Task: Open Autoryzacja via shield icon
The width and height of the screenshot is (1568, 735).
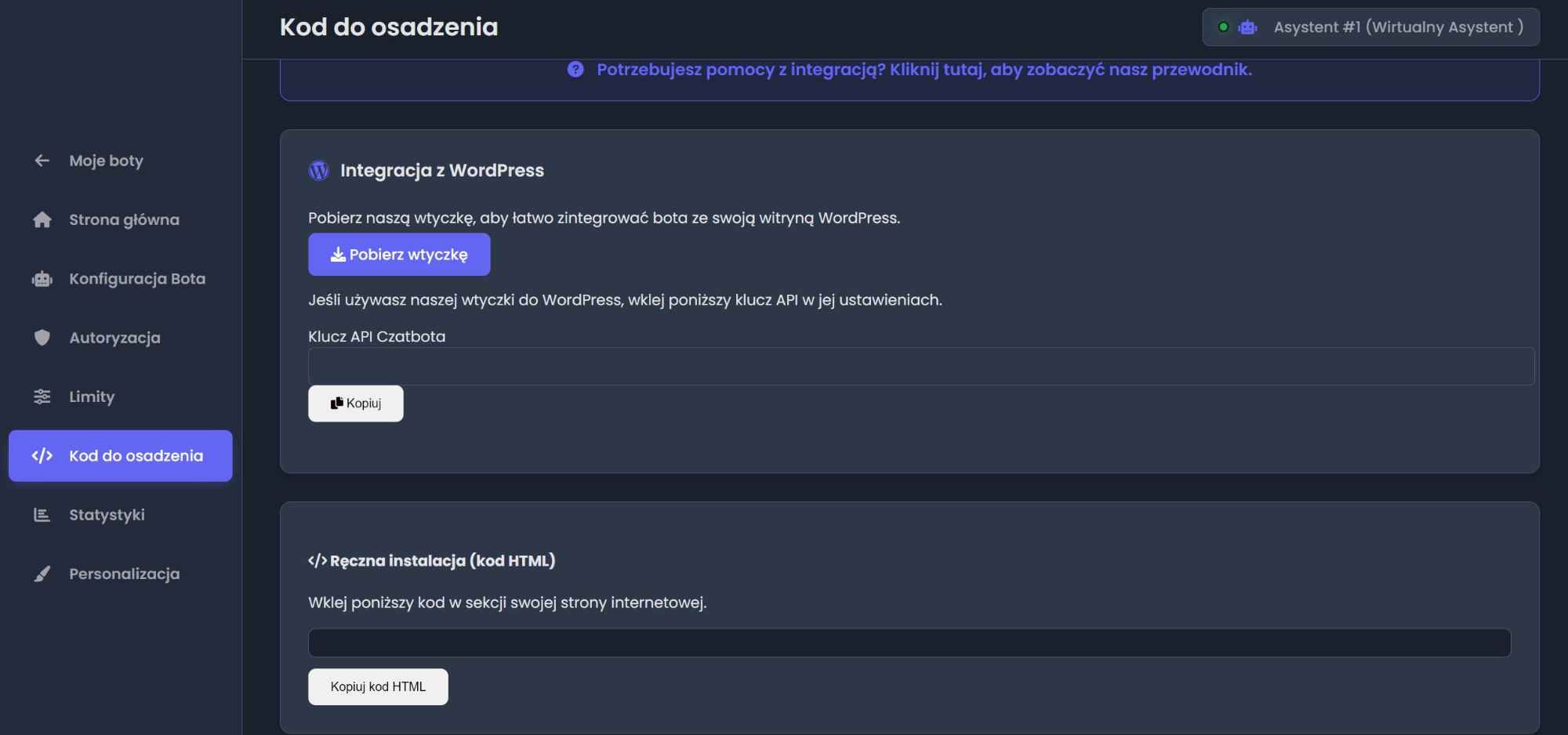Action: 42,338
